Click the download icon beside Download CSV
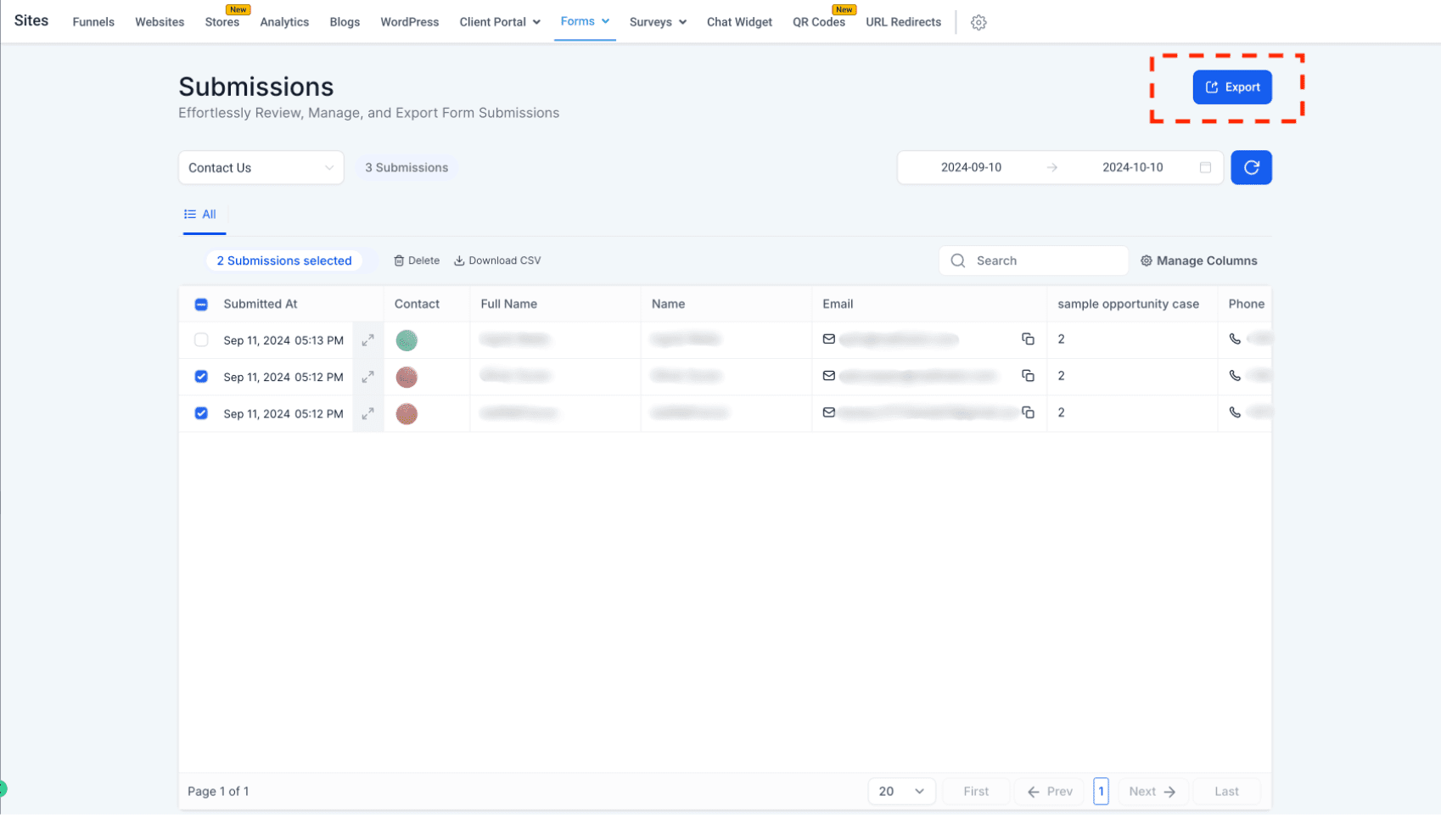Viewport: 1441px width, 840px height. click(x=459, y=260)
